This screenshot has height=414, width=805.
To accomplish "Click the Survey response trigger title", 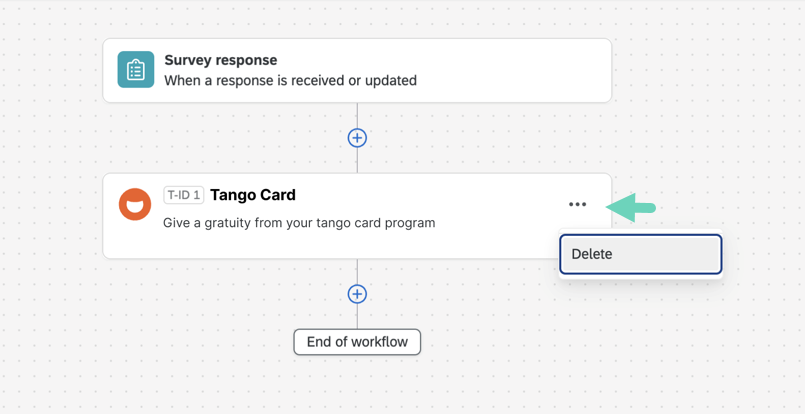I will [x=221, y=60].
